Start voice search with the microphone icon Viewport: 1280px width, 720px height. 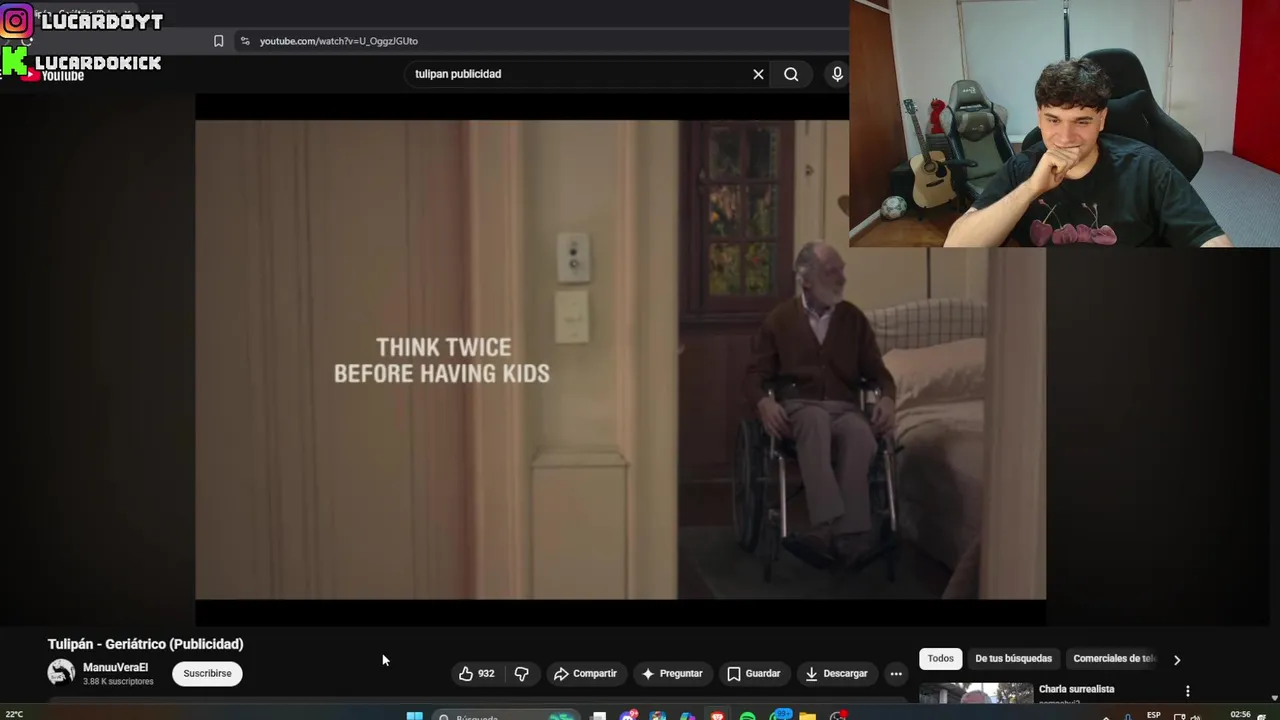837,74
